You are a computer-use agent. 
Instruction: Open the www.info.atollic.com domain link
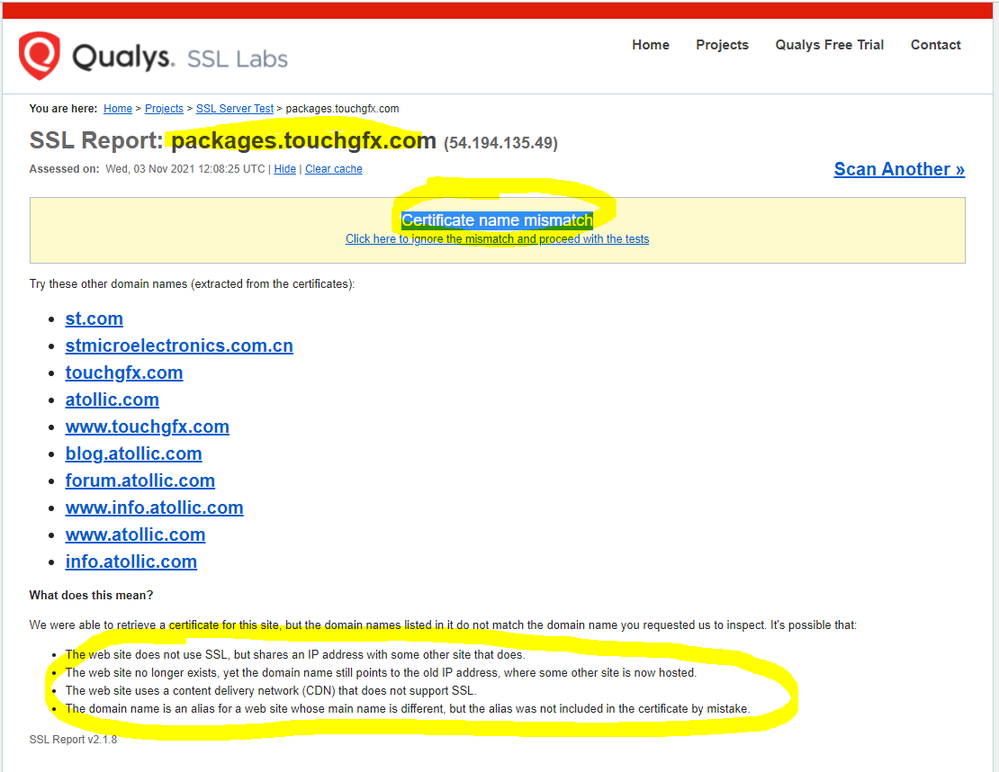(x=154, y=508)
